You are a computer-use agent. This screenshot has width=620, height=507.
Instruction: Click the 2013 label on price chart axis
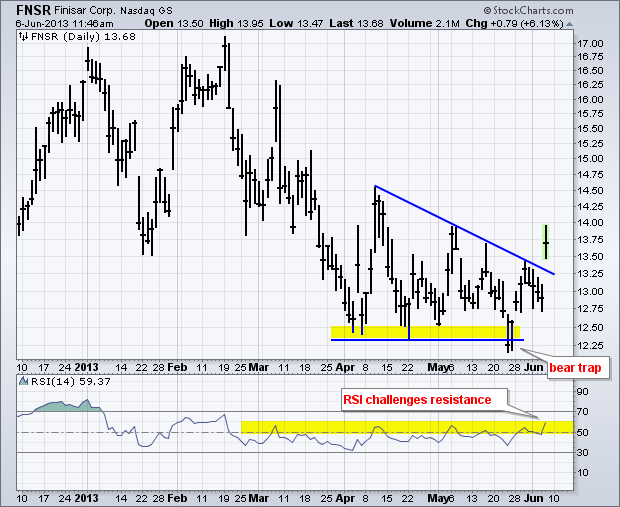point(86,367)
